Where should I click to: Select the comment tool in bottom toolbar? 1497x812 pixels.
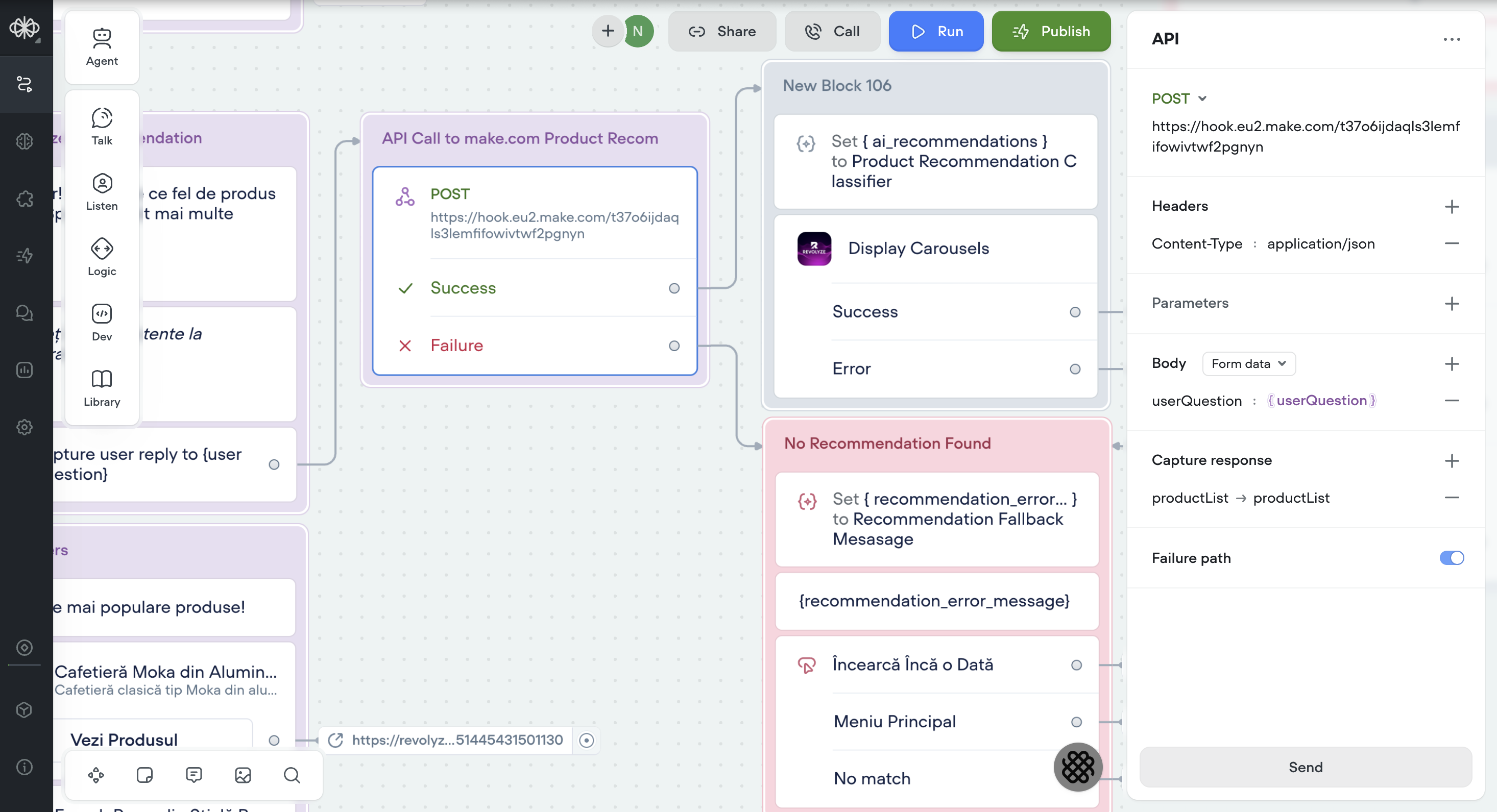point(194,775)
